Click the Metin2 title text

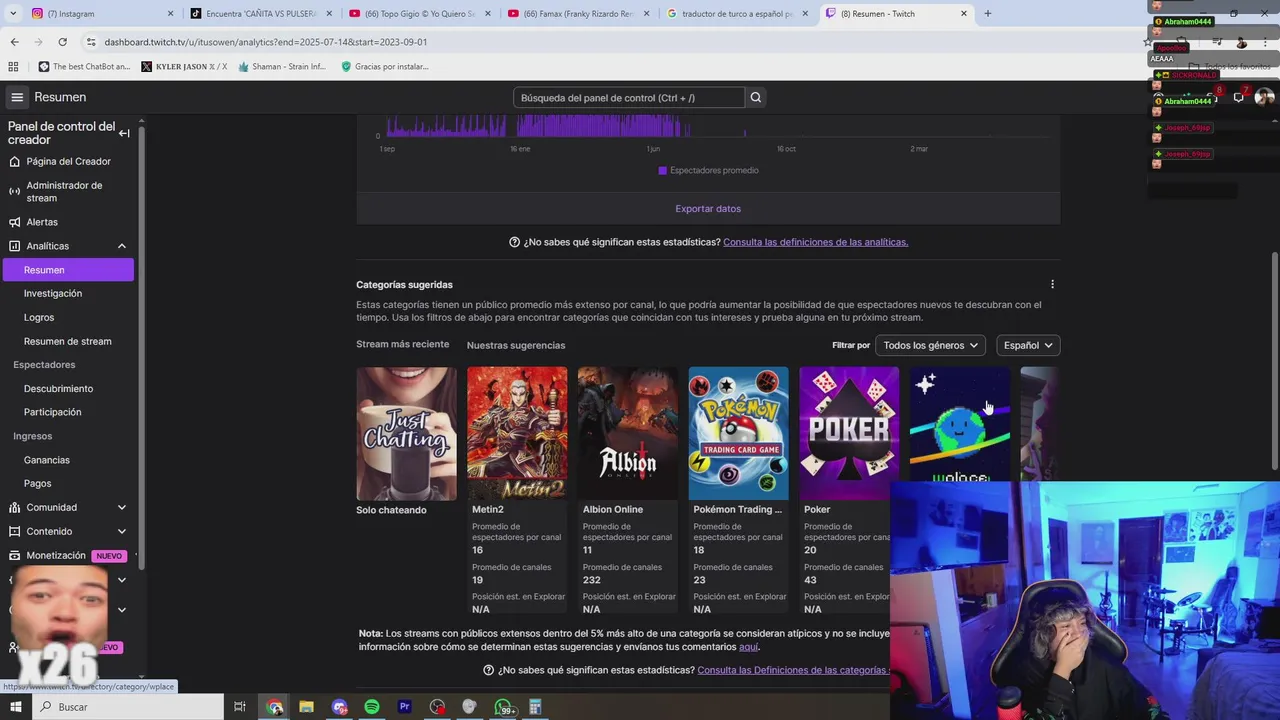coord(488,509)
